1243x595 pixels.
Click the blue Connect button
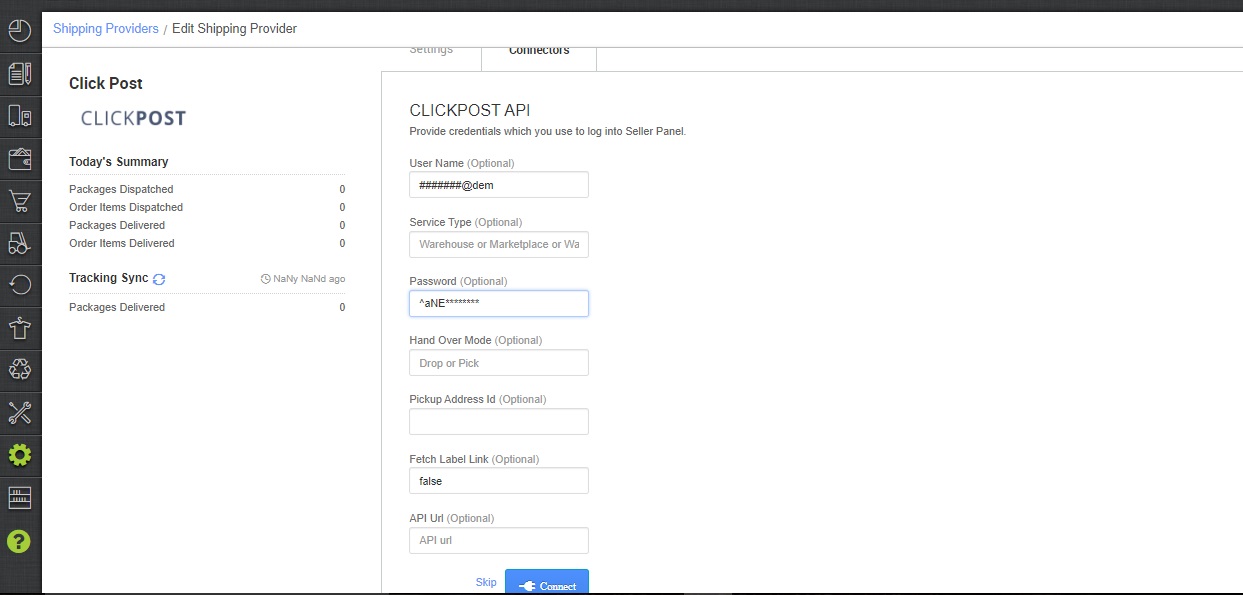tap(547, 582)
